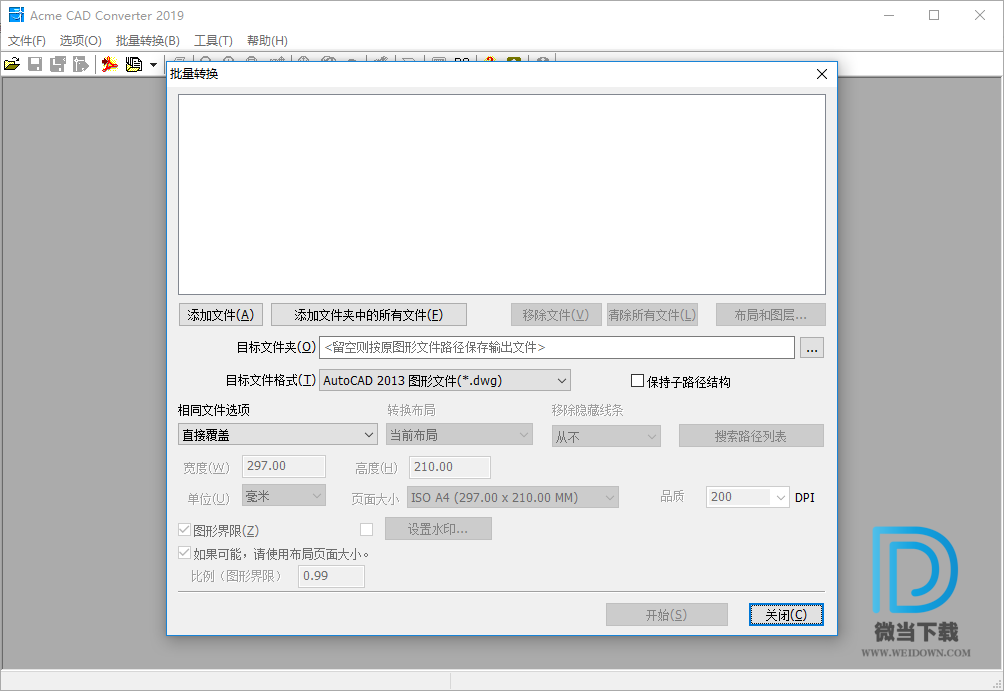Open the 帮助(H) menu
The height and width of the screenshot is (691, 1004).
point(267,40)
